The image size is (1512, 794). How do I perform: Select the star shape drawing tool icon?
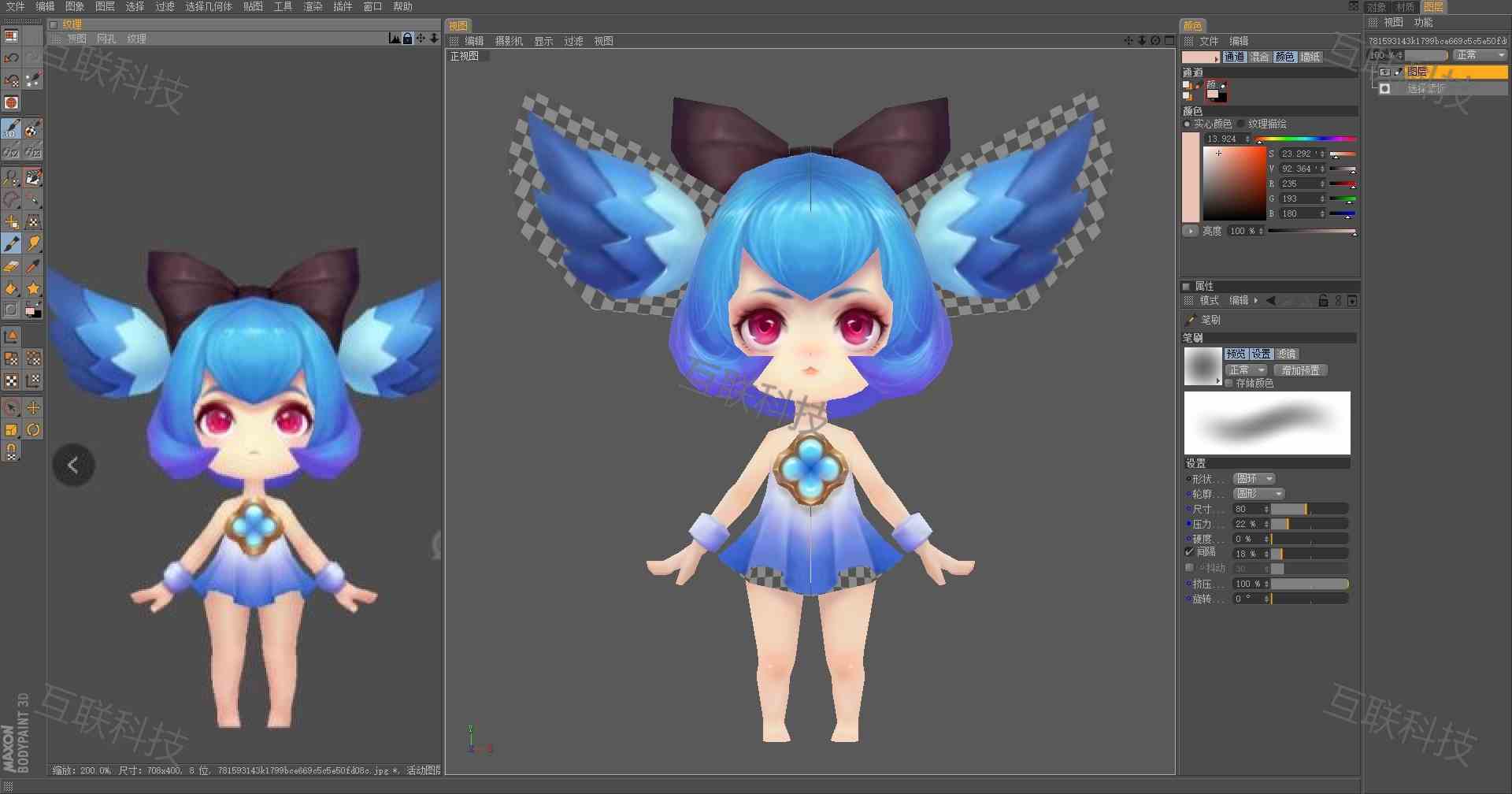click(x=32, y=288)
